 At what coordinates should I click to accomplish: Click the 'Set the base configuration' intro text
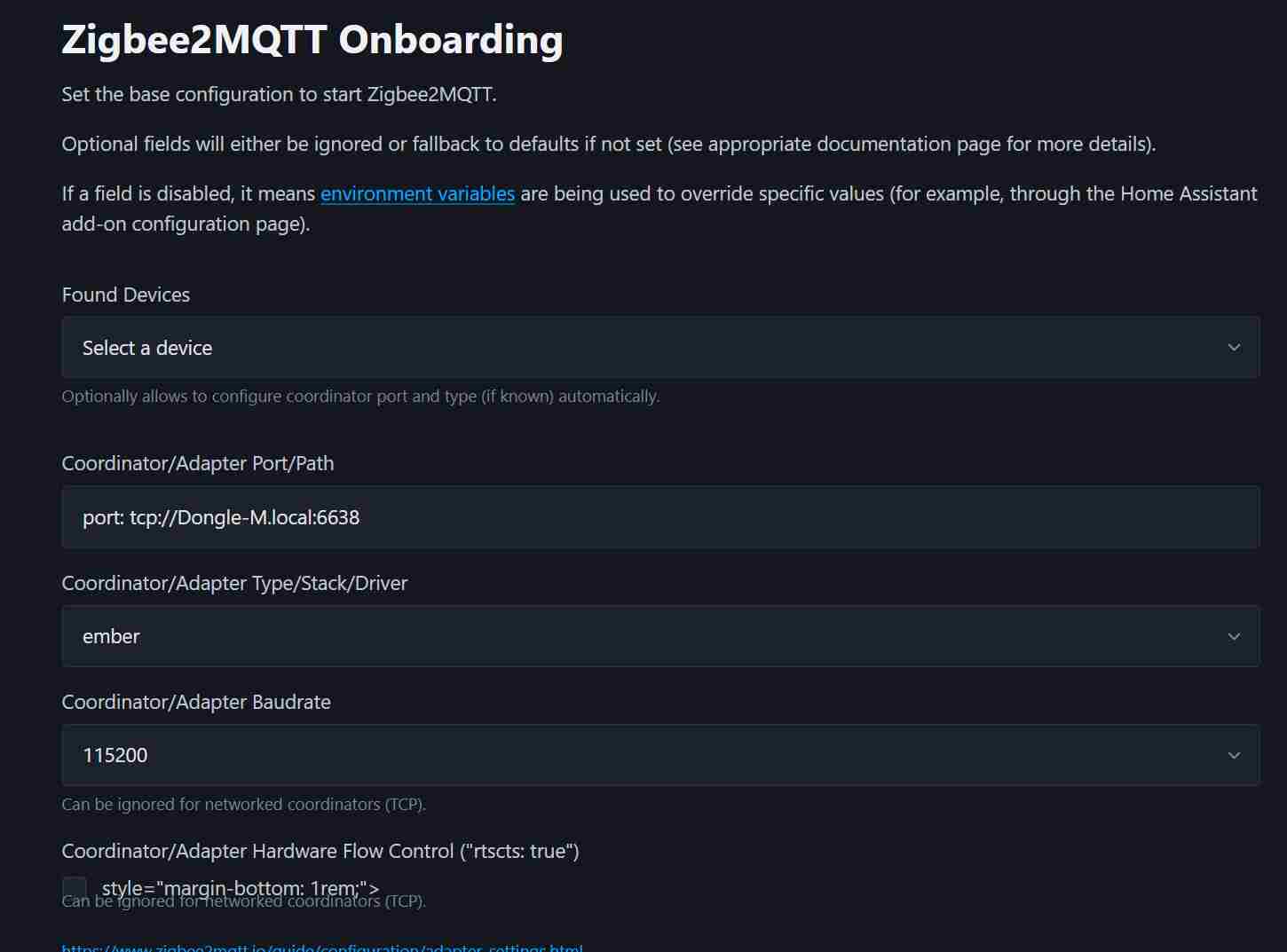[x=279, y=95]
